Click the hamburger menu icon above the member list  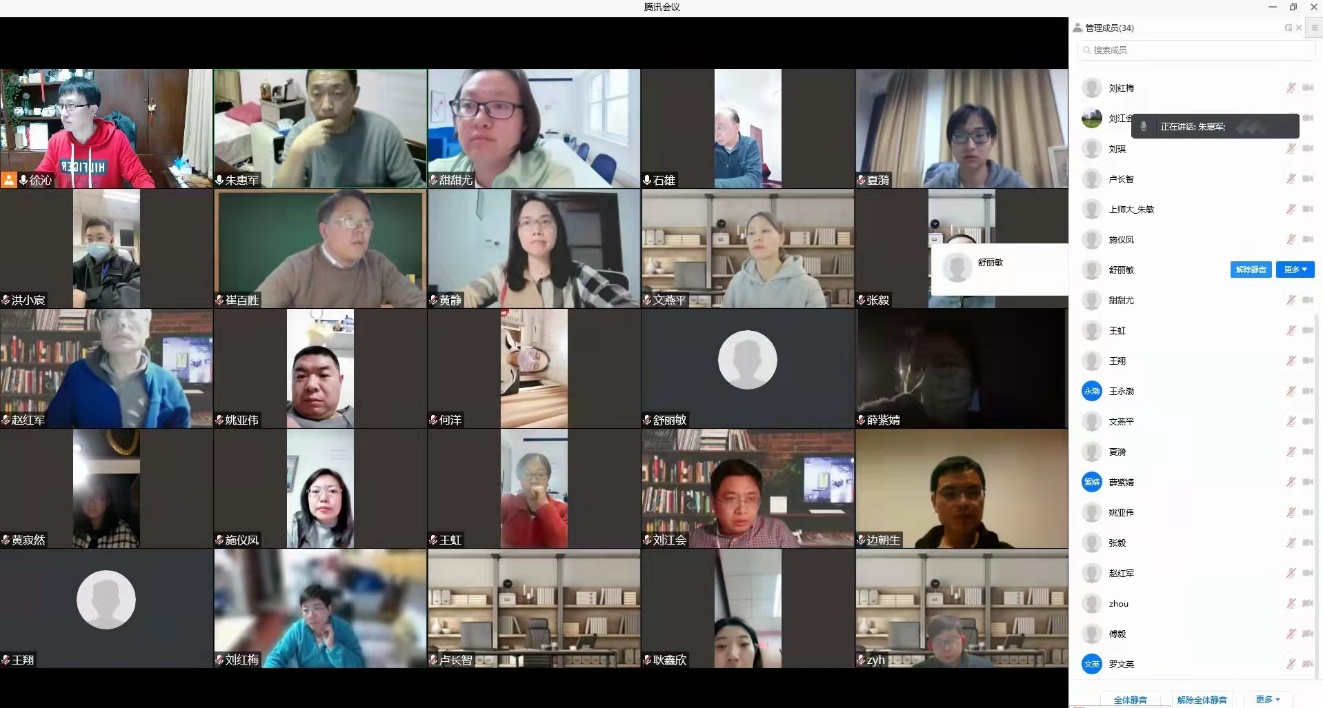[x=1314, y=28]
